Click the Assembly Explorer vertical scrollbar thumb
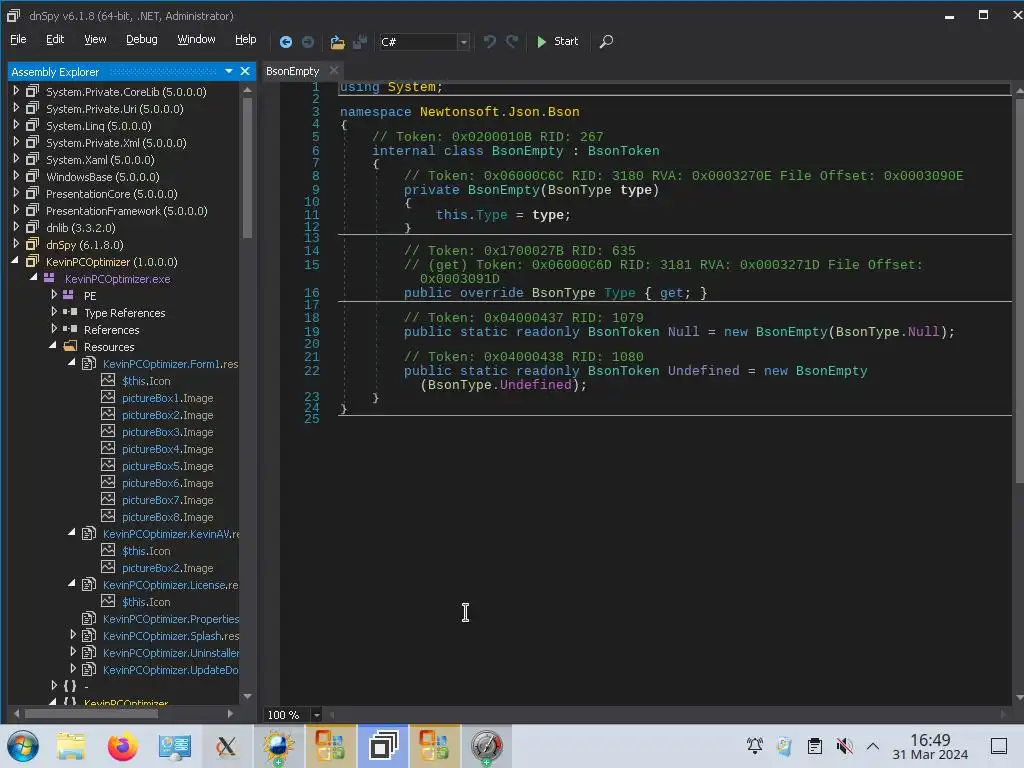Screen dimensions: 1024x768 [x=247, y=167]
